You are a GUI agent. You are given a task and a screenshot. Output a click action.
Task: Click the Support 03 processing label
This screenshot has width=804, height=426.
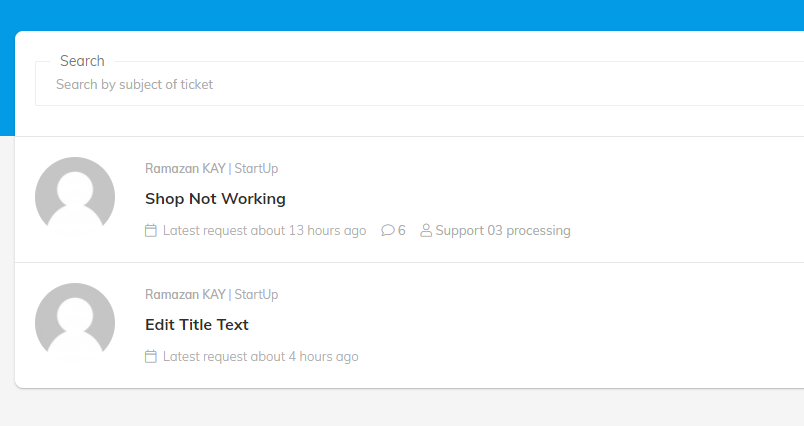tap(503, 231)
